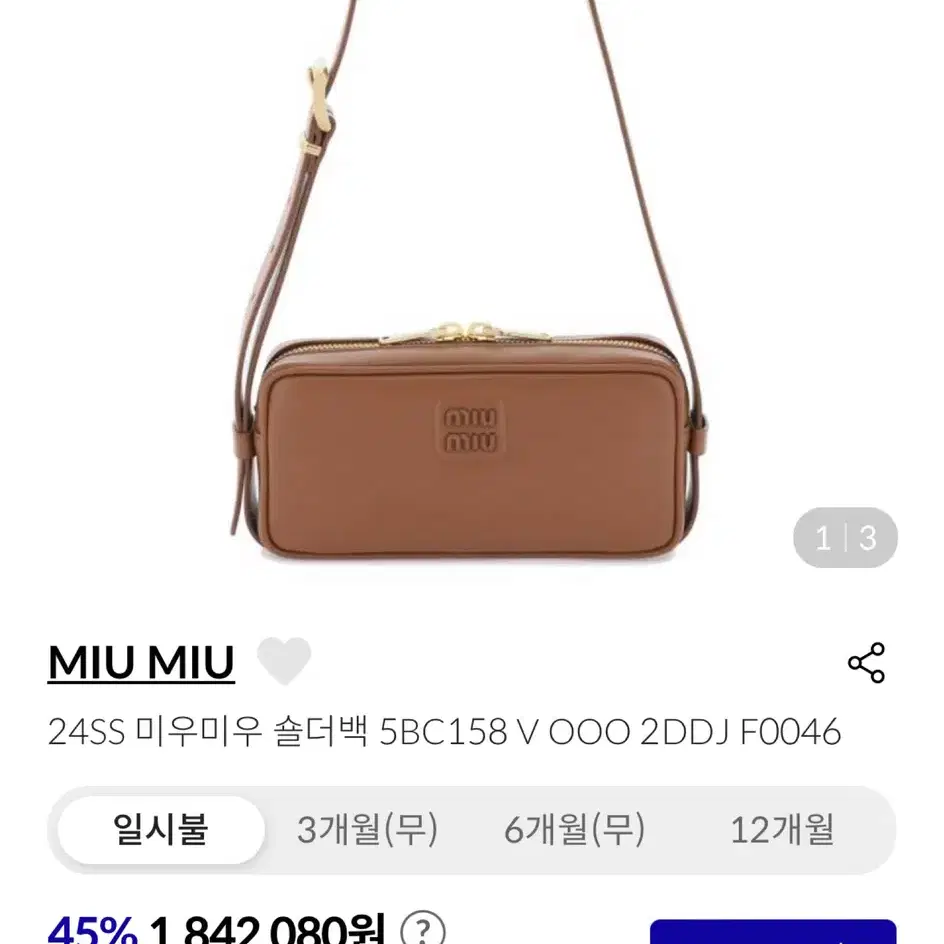This screenshot has height=944, width=944.
Task: Open the share icon
Action: 866,662
